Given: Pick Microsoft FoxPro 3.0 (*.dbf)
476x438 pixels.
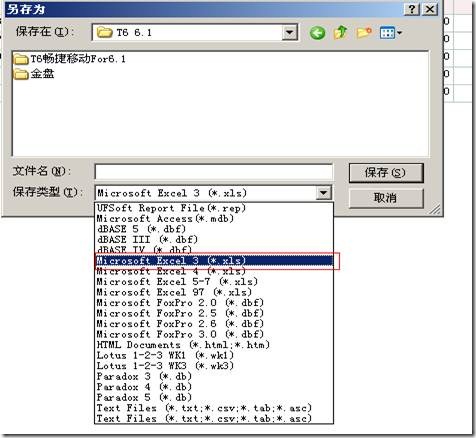Looking at the screenshot, I should 214,334.
